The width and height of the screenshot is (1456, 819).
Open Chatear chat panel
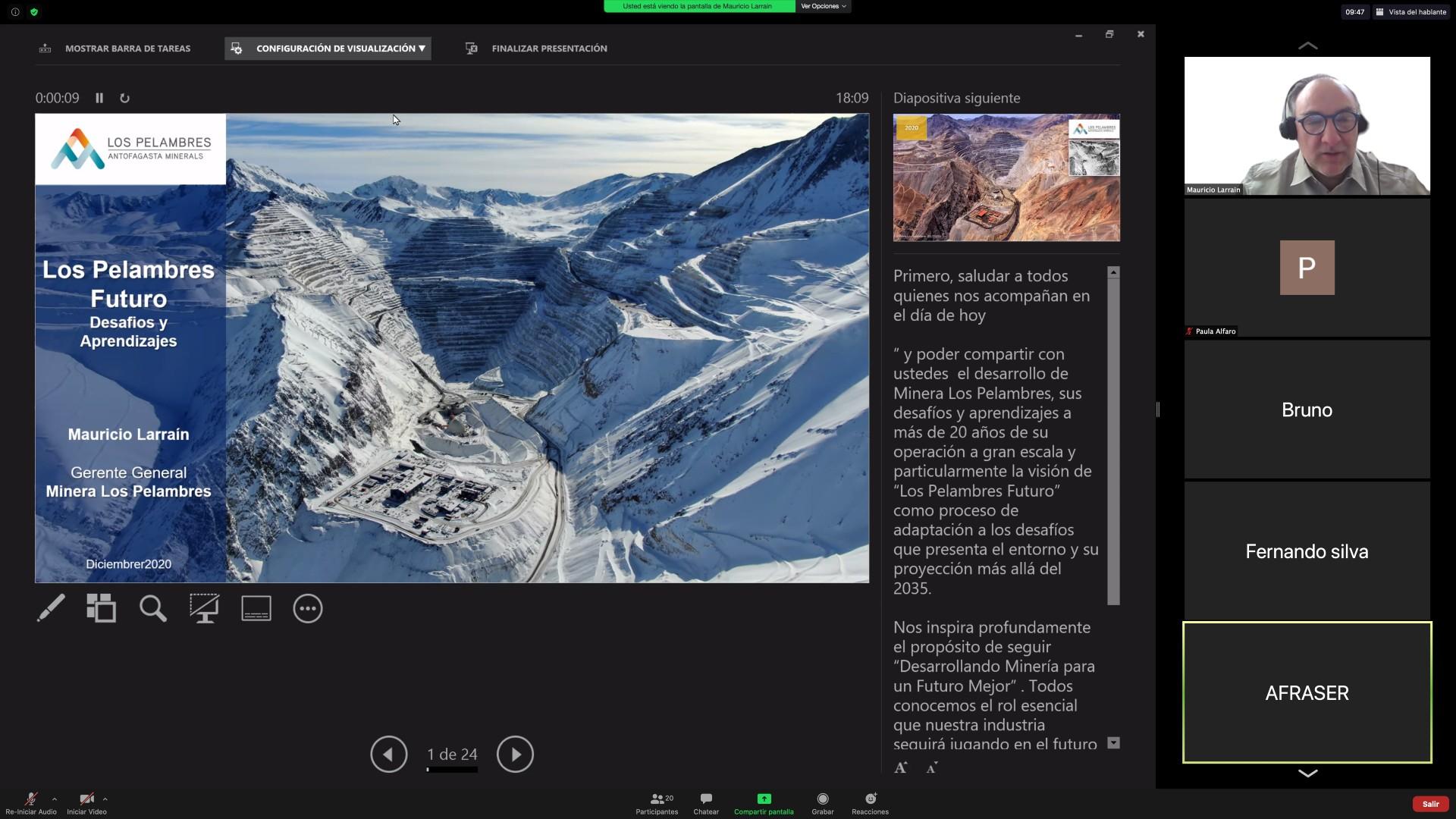click(x=706, y=804)
